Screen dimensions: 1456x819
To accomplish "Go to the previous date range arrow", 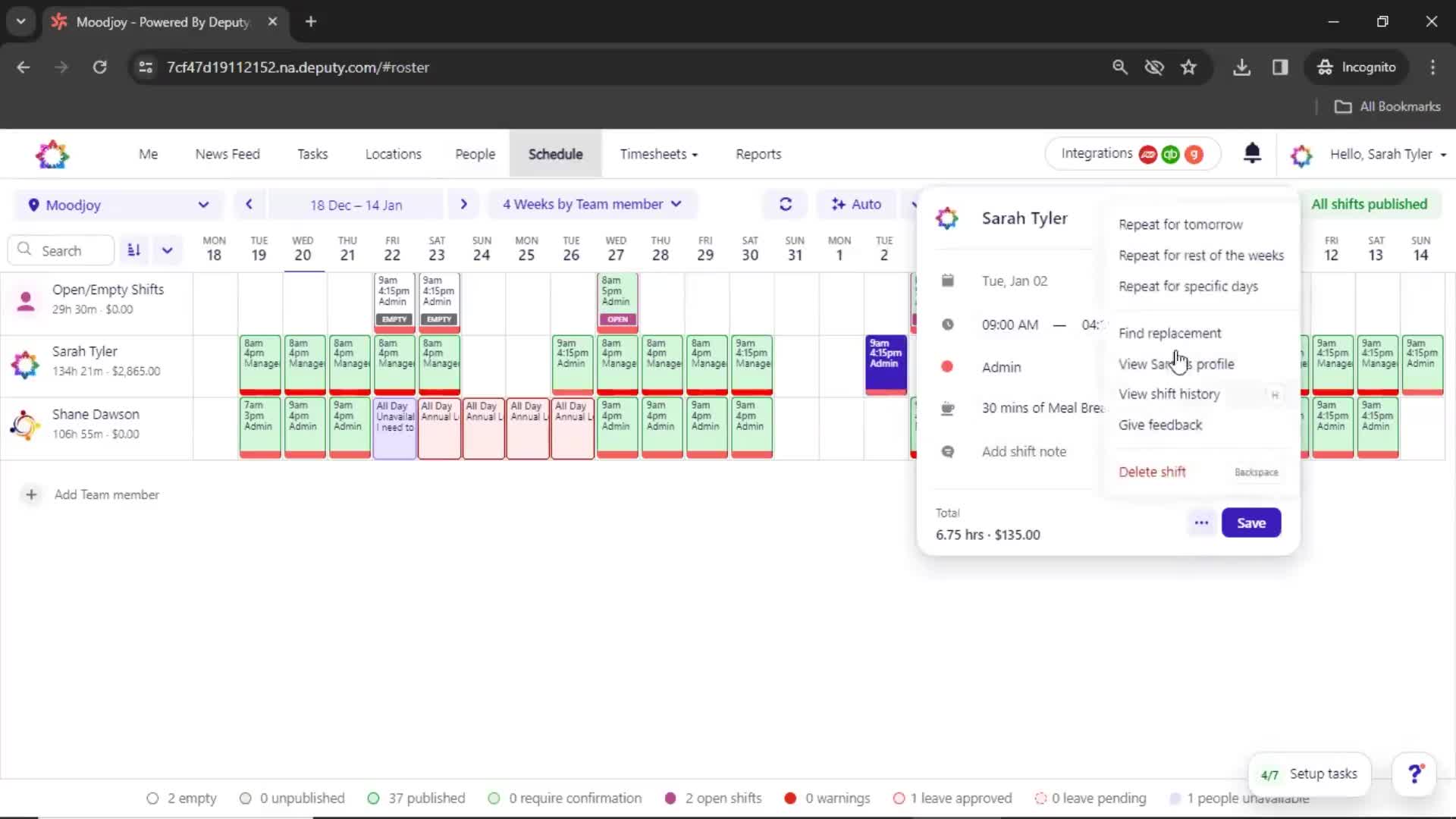I will coord(249,205).
